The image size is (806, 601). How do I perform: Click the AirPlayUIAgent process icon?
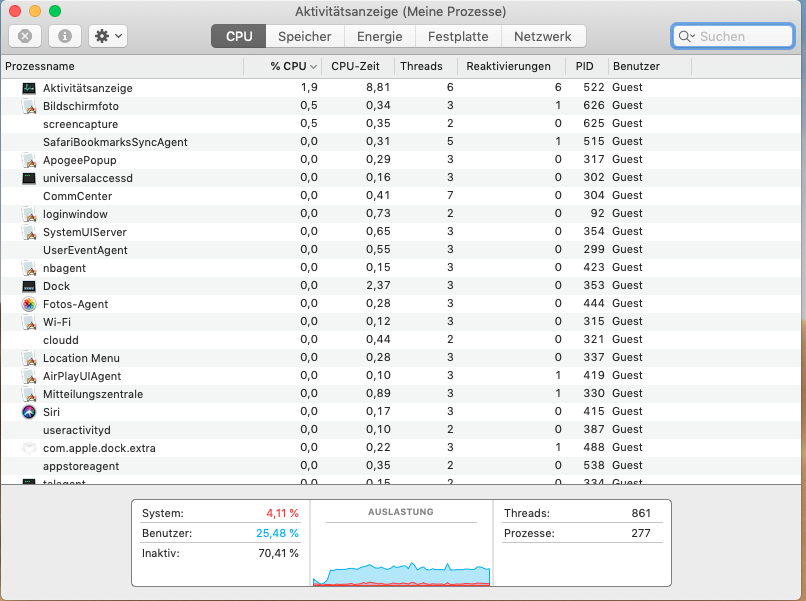pos(29,376)
